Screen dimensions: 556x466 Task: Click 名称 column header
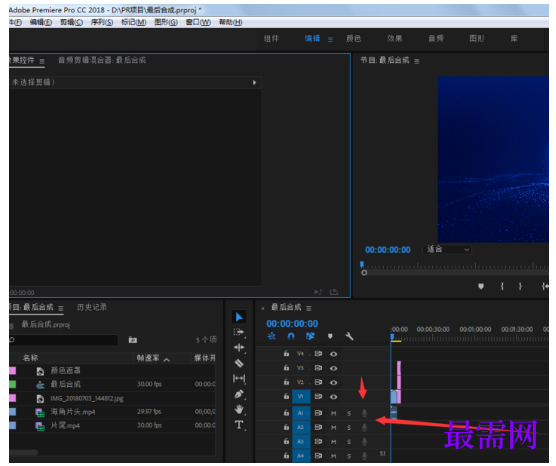click(30, 358)
